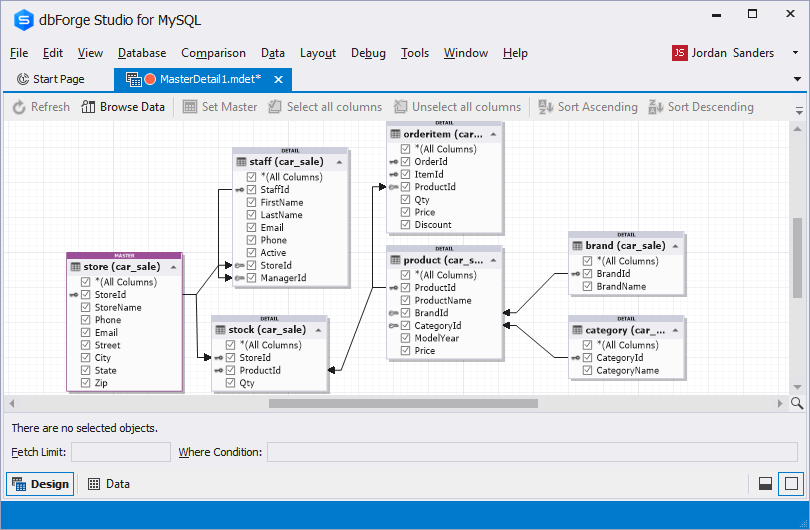
Task: Uncheck Discount in orderitem table
Action: pos(406,225)
